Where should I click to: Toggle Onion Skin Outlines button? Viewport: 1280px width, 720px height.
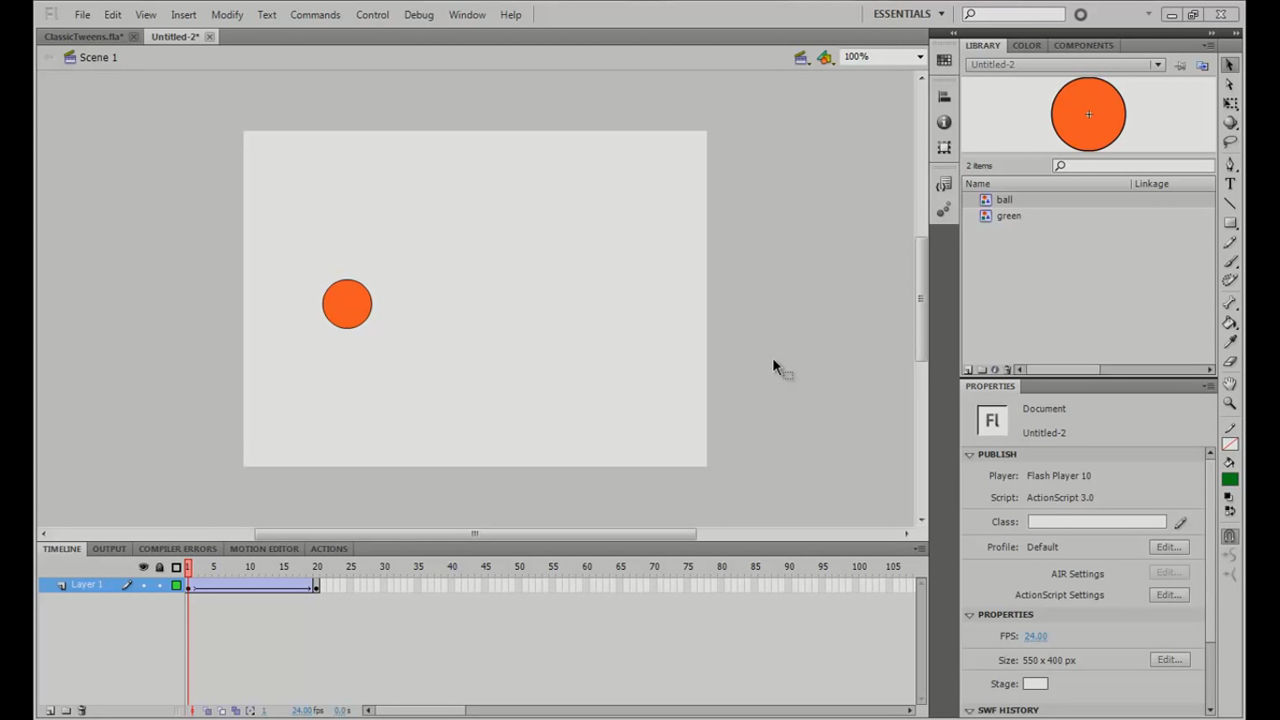222,711
